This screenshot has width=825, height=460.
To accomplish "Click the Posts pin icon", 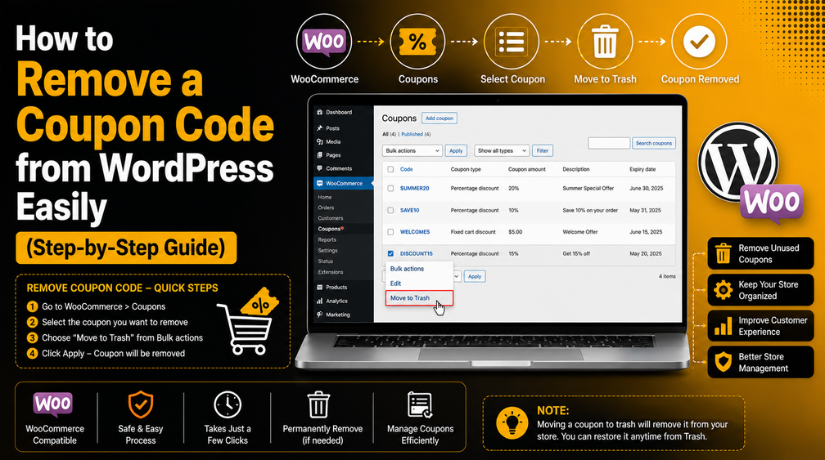I will [319, 128].
